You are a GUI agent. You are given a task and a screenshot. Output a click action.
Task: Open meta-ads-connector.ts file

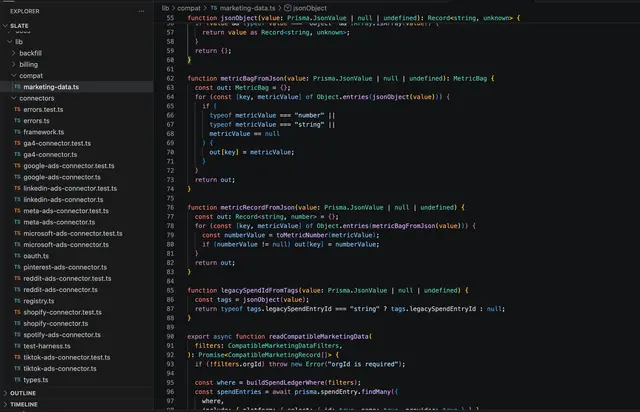(59, 222)
